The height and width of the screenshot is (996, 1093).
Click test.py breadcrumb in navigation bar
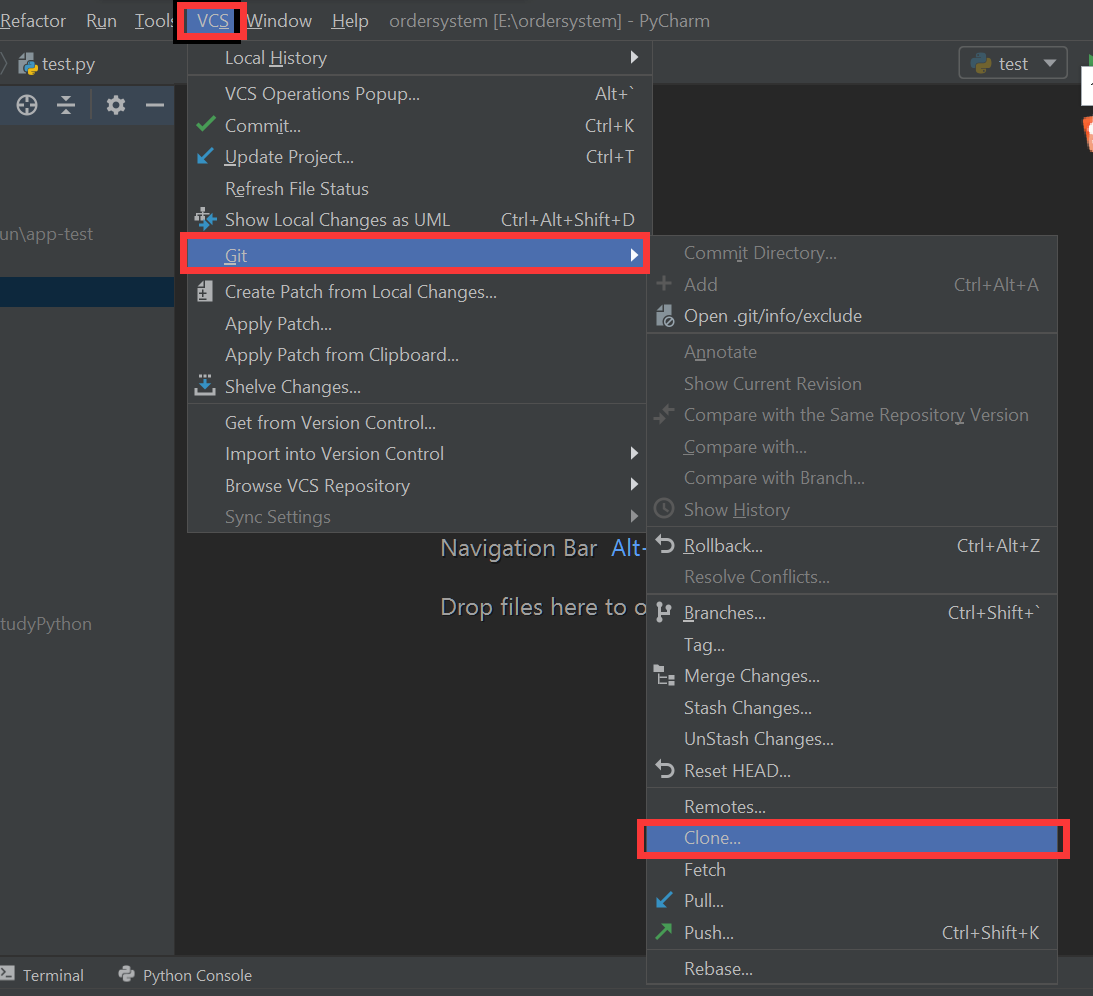click(x=56, y=64)
